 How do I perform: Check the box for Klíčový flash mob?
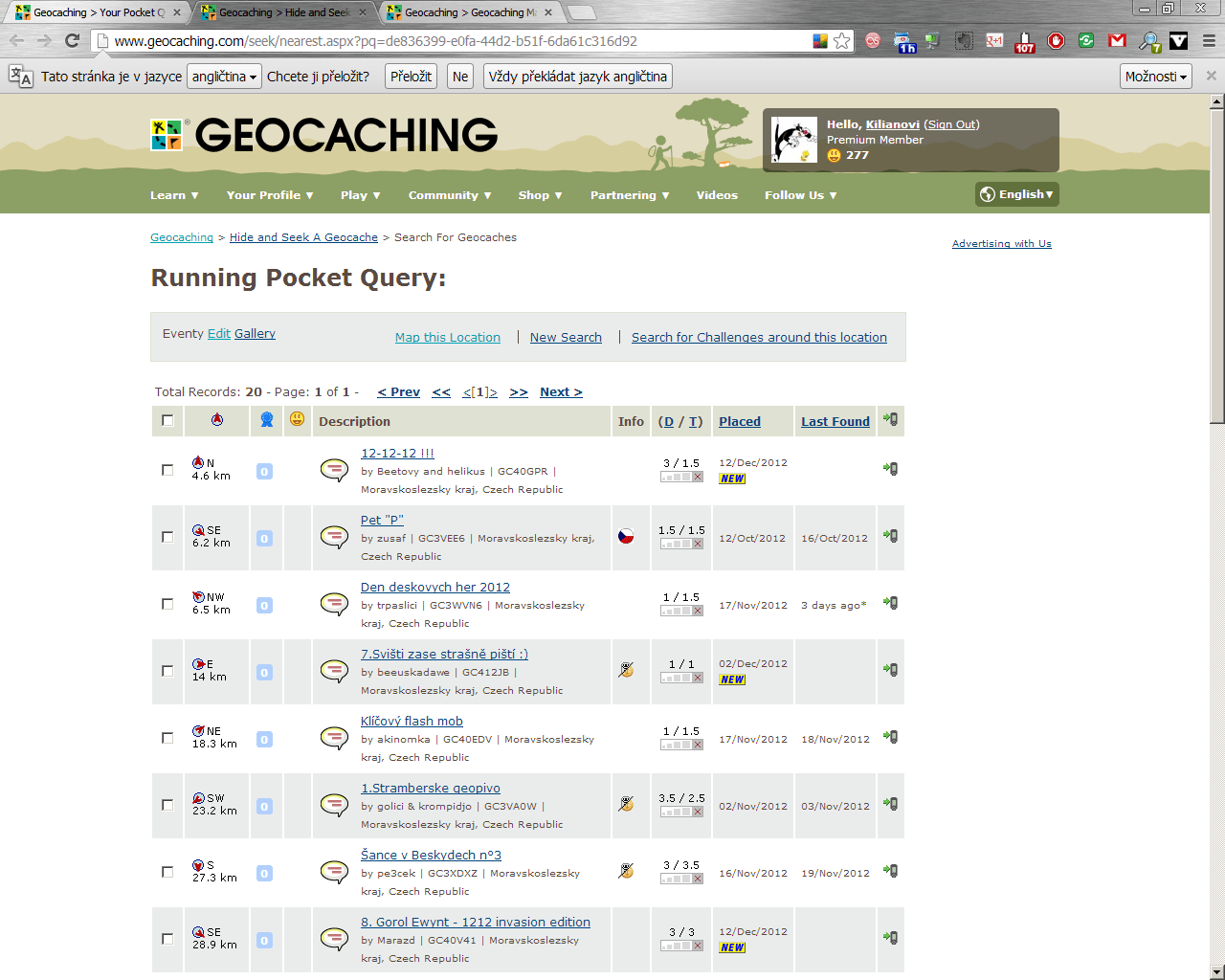(167, 738)
